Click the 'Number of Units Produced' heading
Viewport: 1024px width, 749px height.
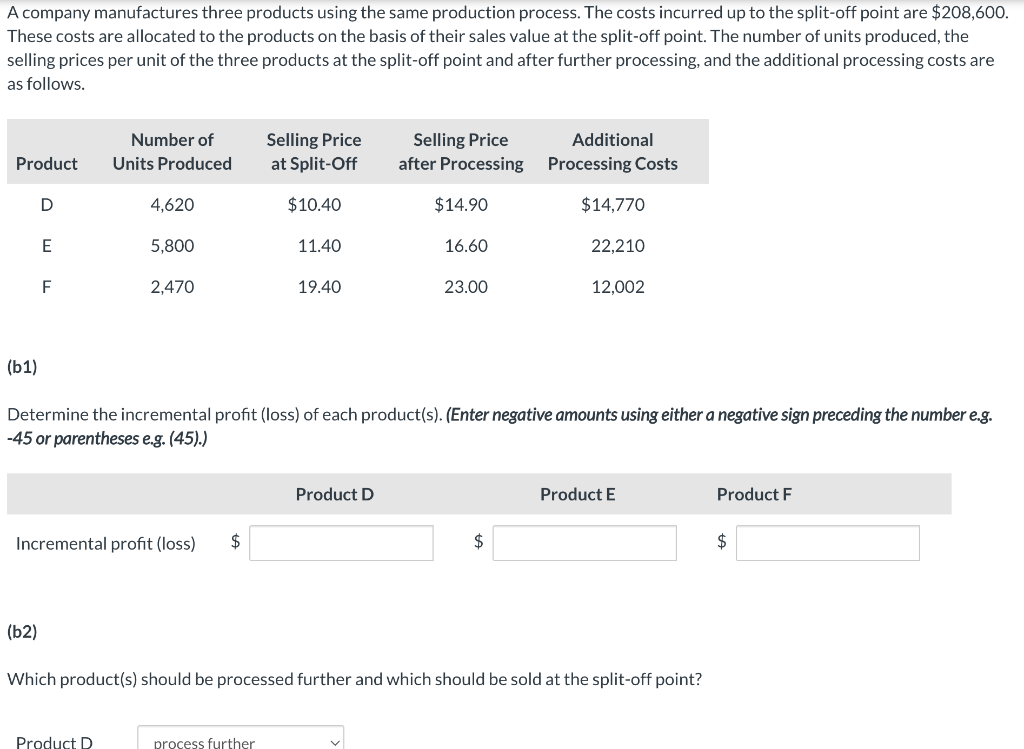172,151
